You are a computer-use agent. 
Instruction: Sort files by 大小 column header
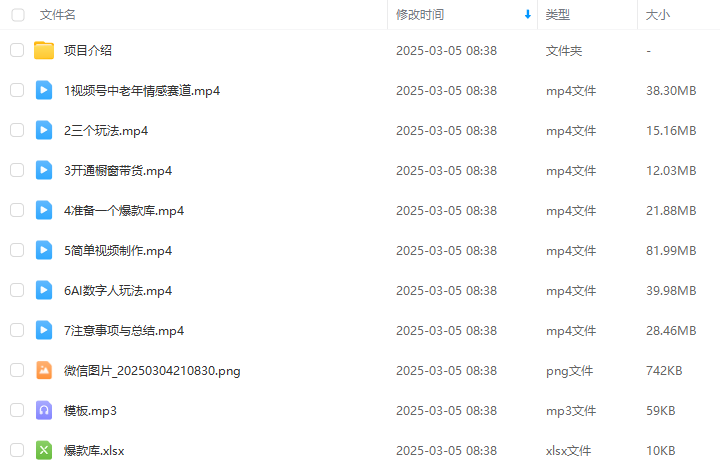point(658,15)
